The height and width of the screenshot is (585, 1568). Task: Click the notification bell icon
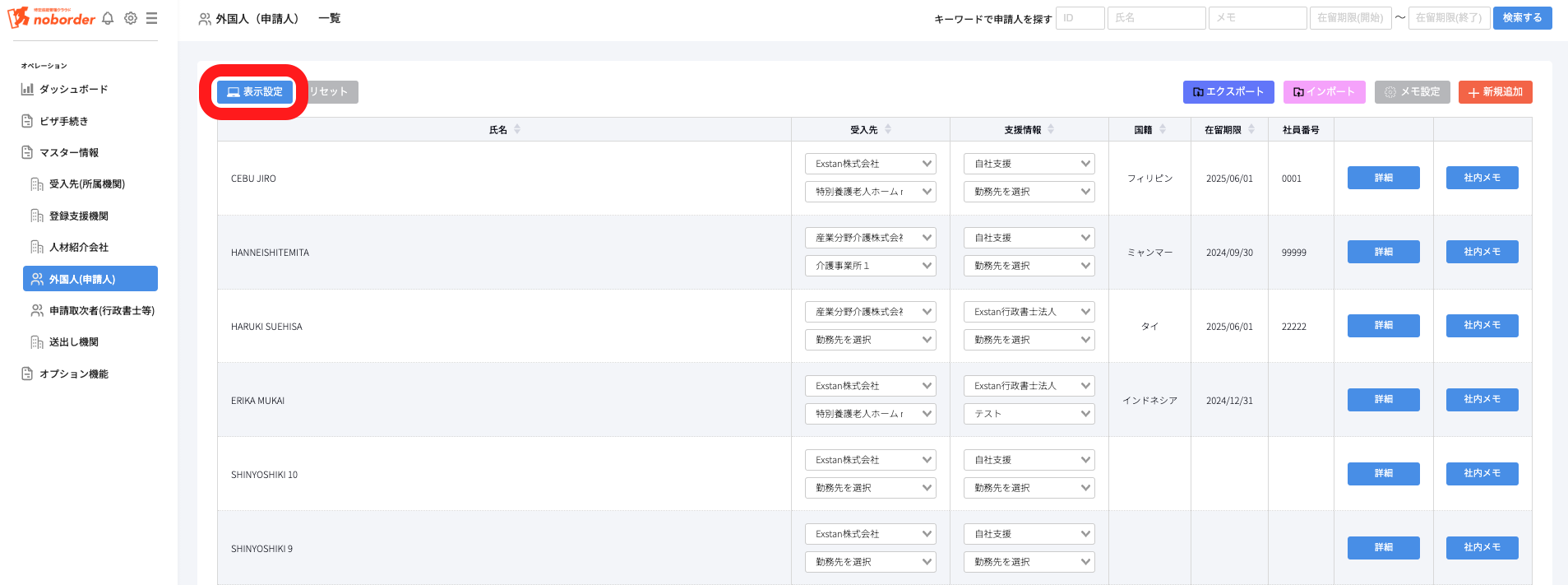point(108,18)
